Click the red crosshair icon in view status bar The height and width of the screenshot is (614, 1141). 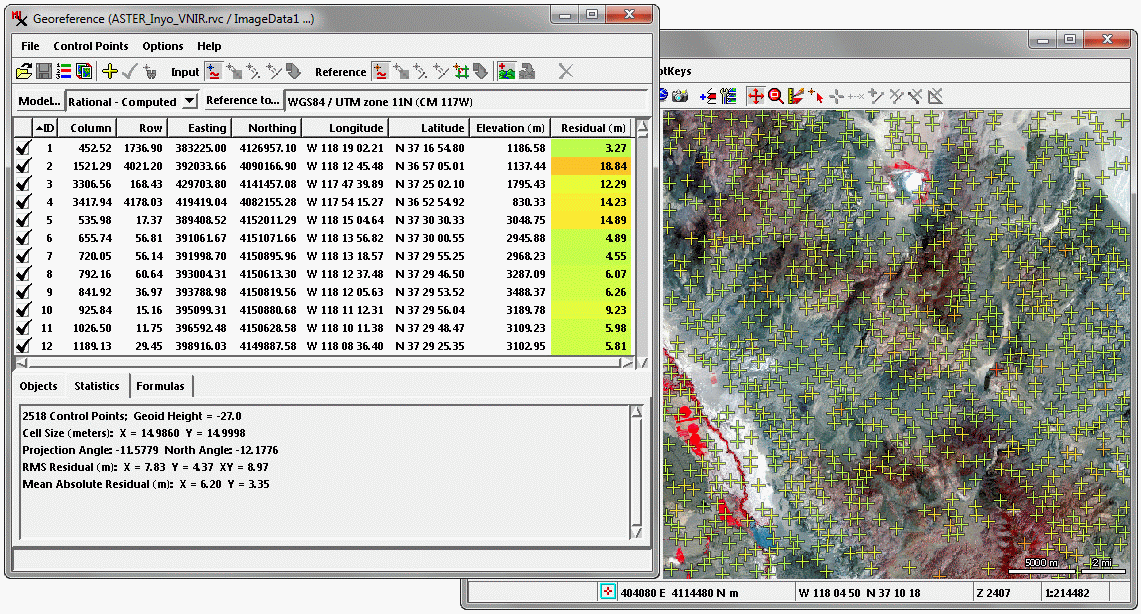pos(608,592)
